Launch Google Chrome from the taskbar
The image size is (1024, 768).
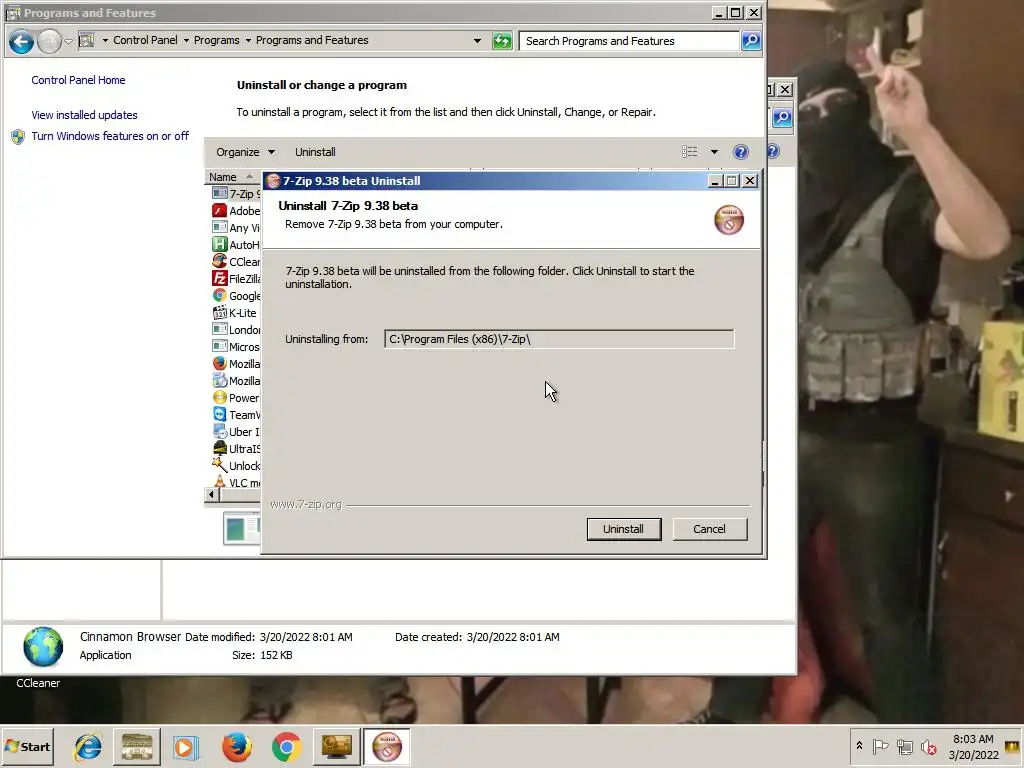286,746
